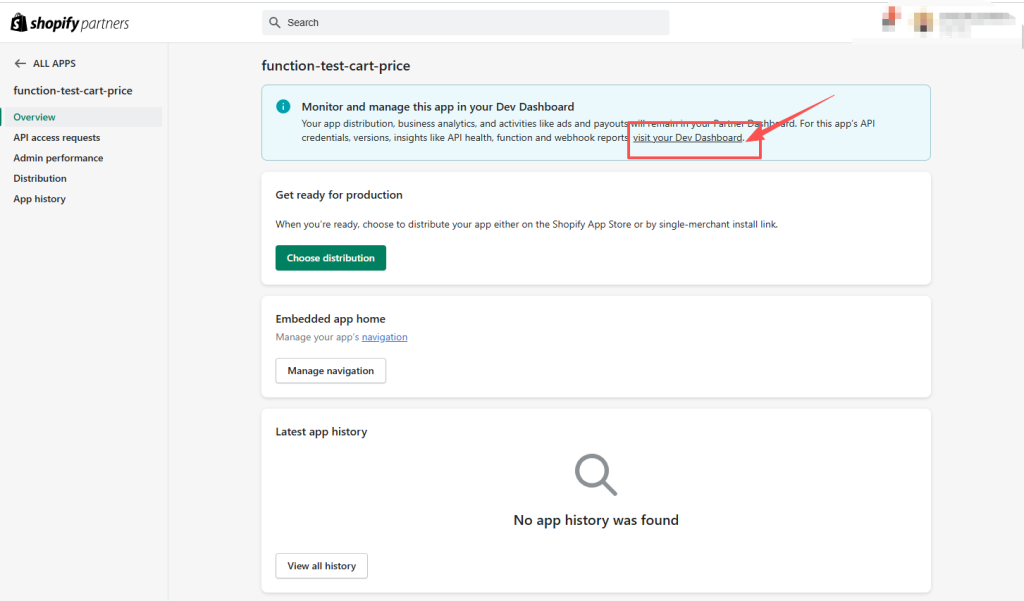Screen dimensions: 1024x601
Task: Open the account avatar in the top right
Action: click(922, 22)
